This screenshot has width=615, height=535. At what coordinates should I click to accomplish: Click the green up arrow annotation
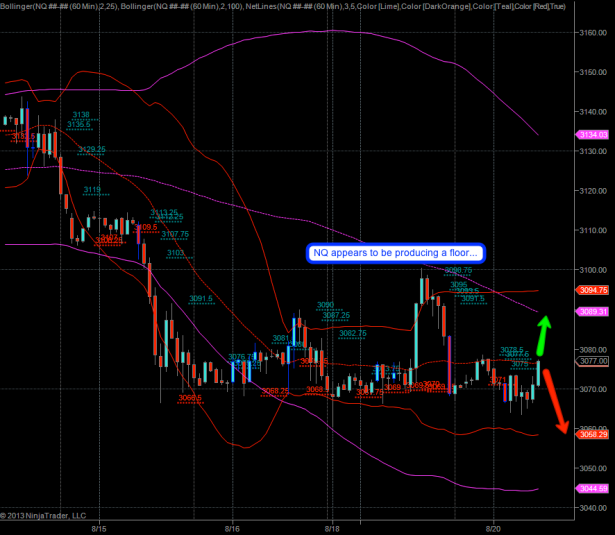[540, 335]
